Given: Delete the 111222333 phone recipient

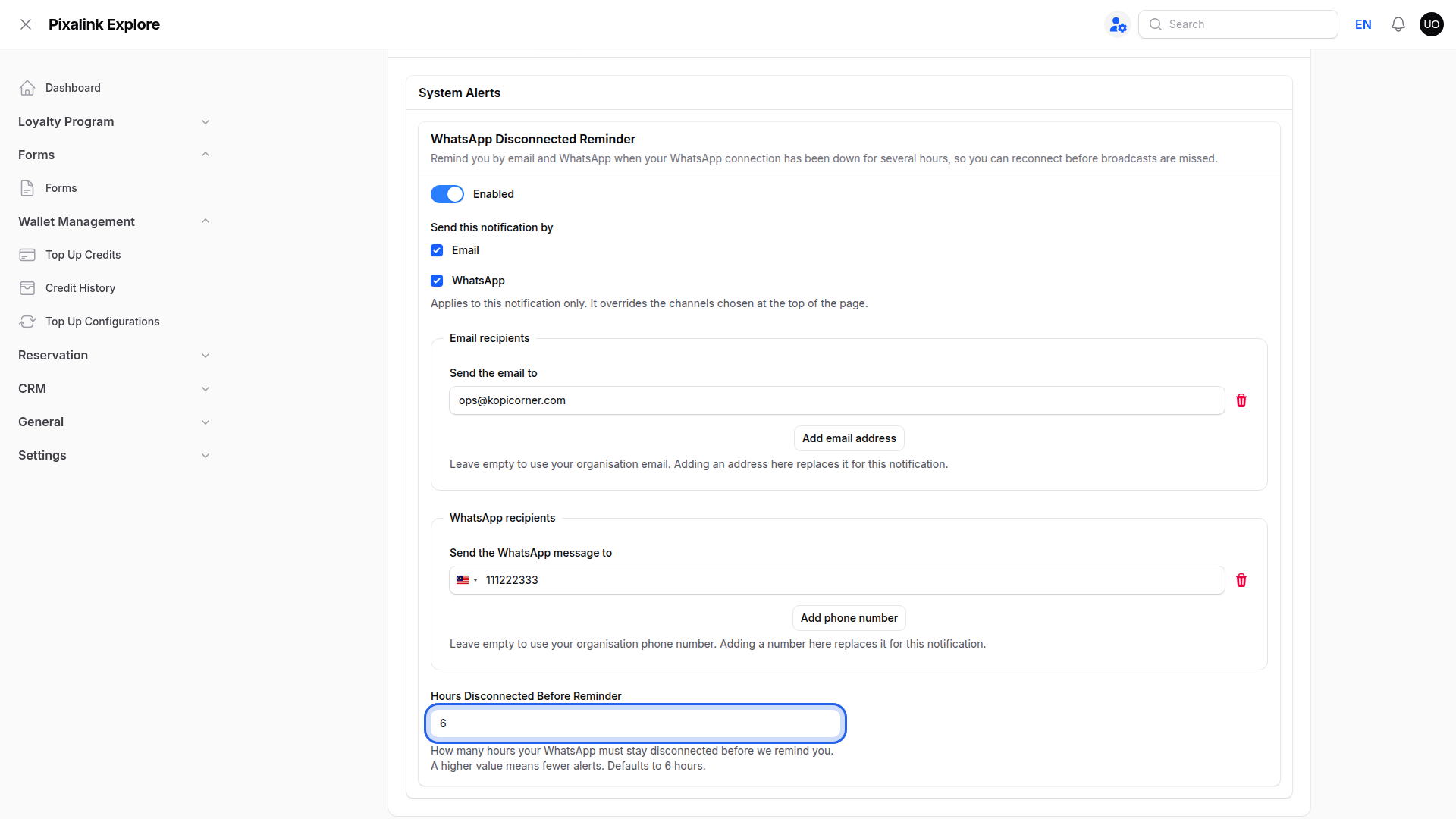Looking at the screenshot, I should [x=1241, y=580].
